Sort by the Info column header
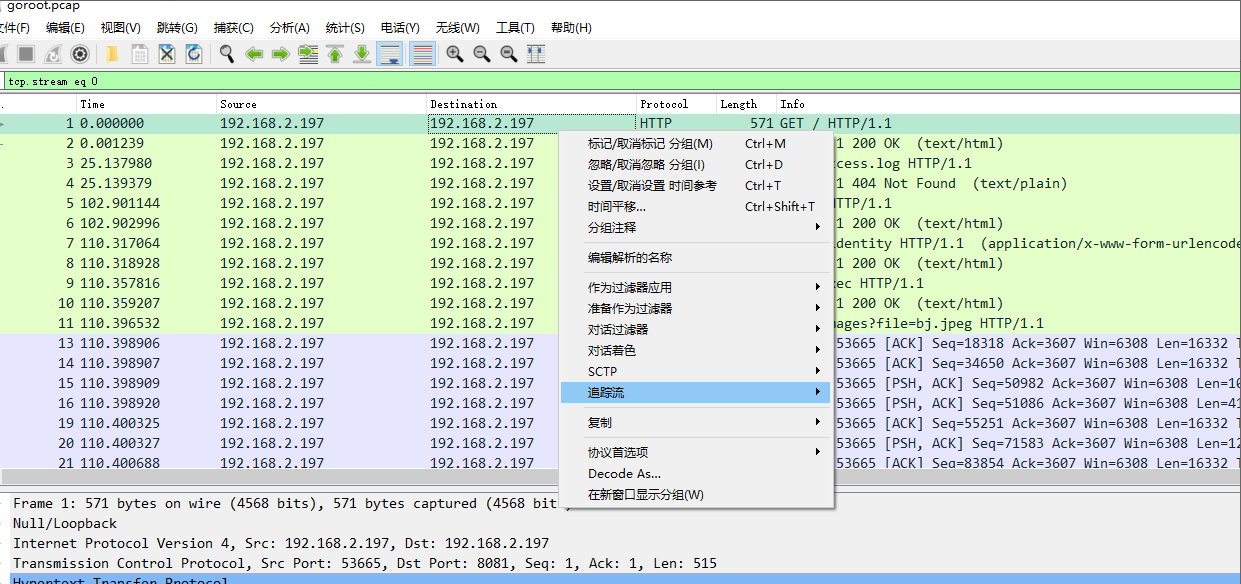 click(x=1008, y=104)
